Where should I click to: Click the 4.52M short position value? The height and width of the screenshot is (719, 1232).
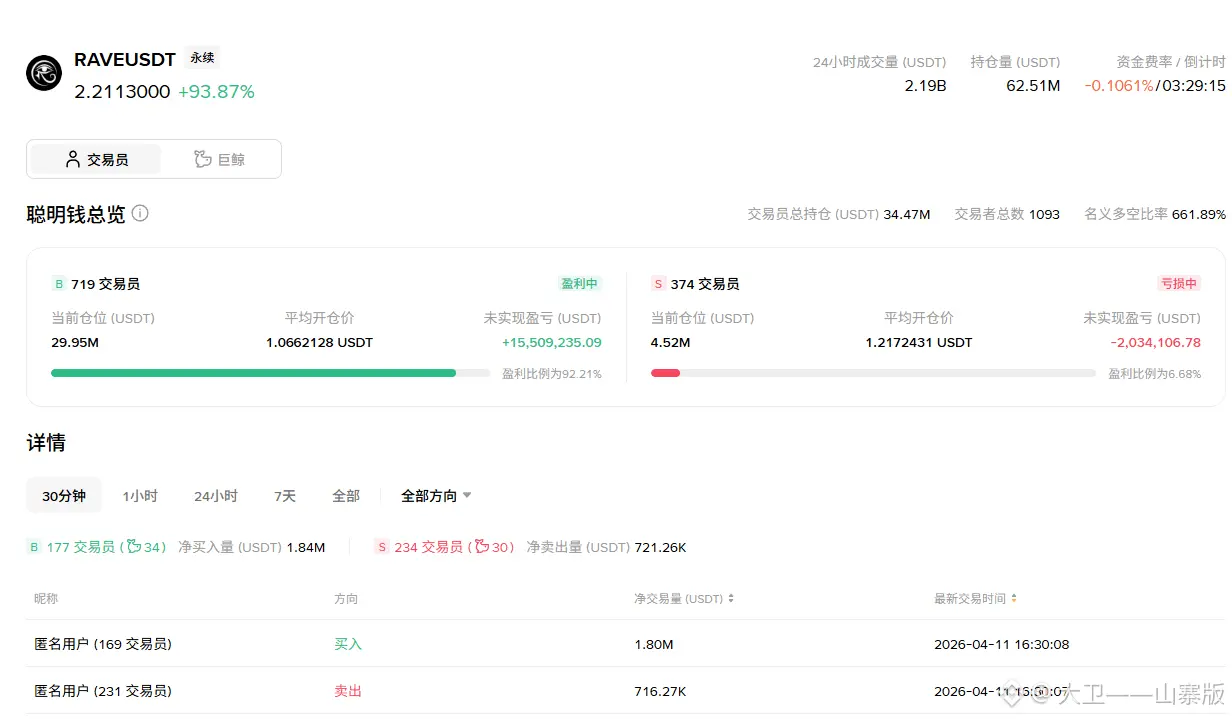pos(671,343)
